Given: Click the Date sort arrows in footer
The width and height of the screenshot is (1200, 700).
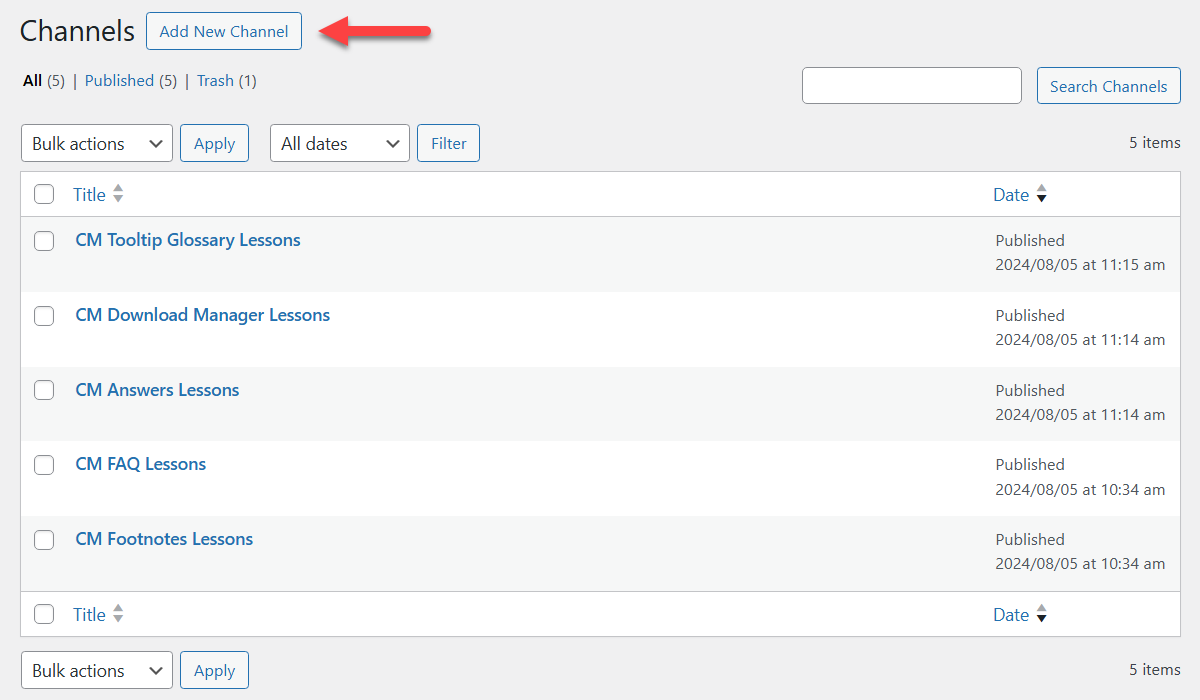Looking at the screenshot, I should (x=1041, y=614).
